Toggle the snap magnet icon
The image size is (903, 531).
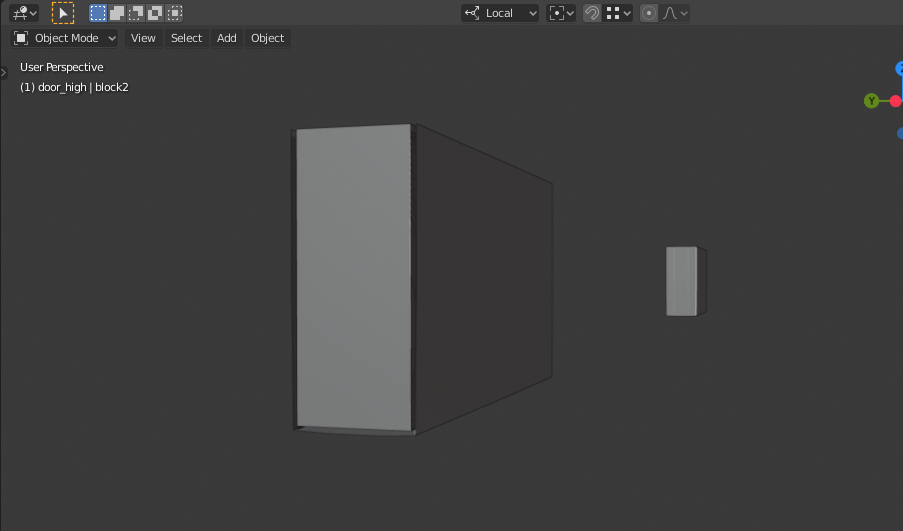click(591, 13)
